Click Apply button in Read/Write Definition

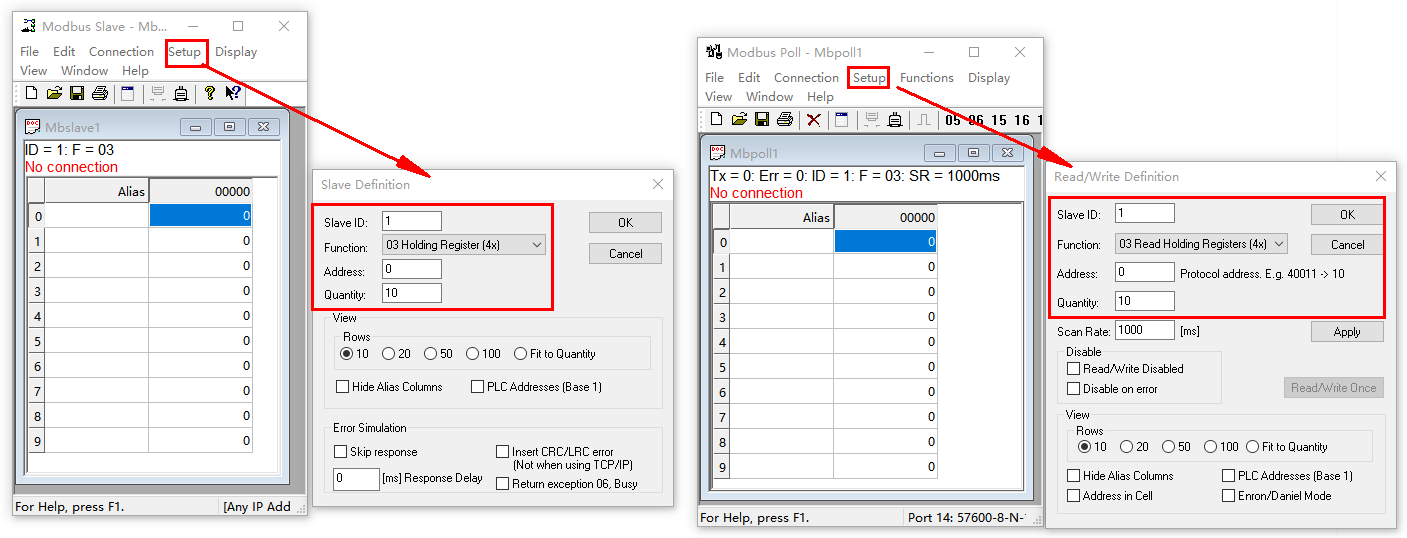click(x=1346, y=332)
